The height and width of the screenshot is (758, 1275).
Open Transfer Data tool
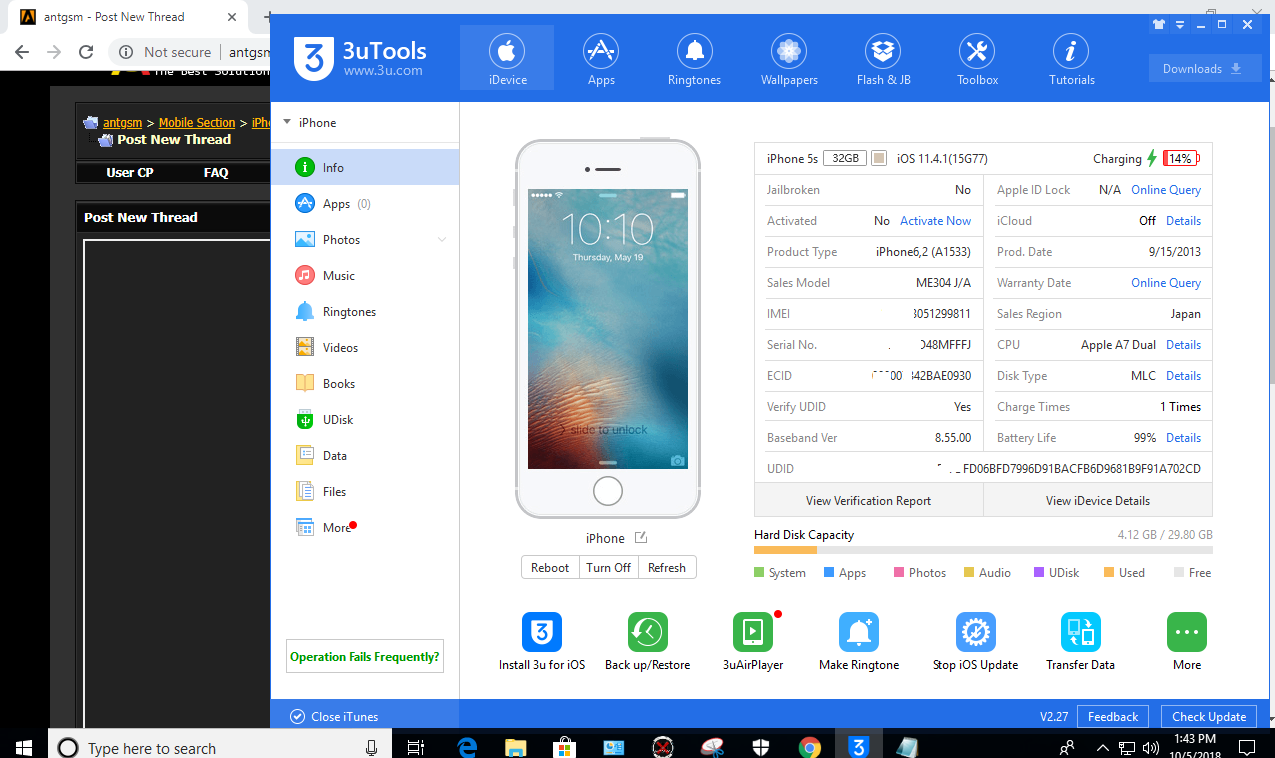tap(1080, 642)
